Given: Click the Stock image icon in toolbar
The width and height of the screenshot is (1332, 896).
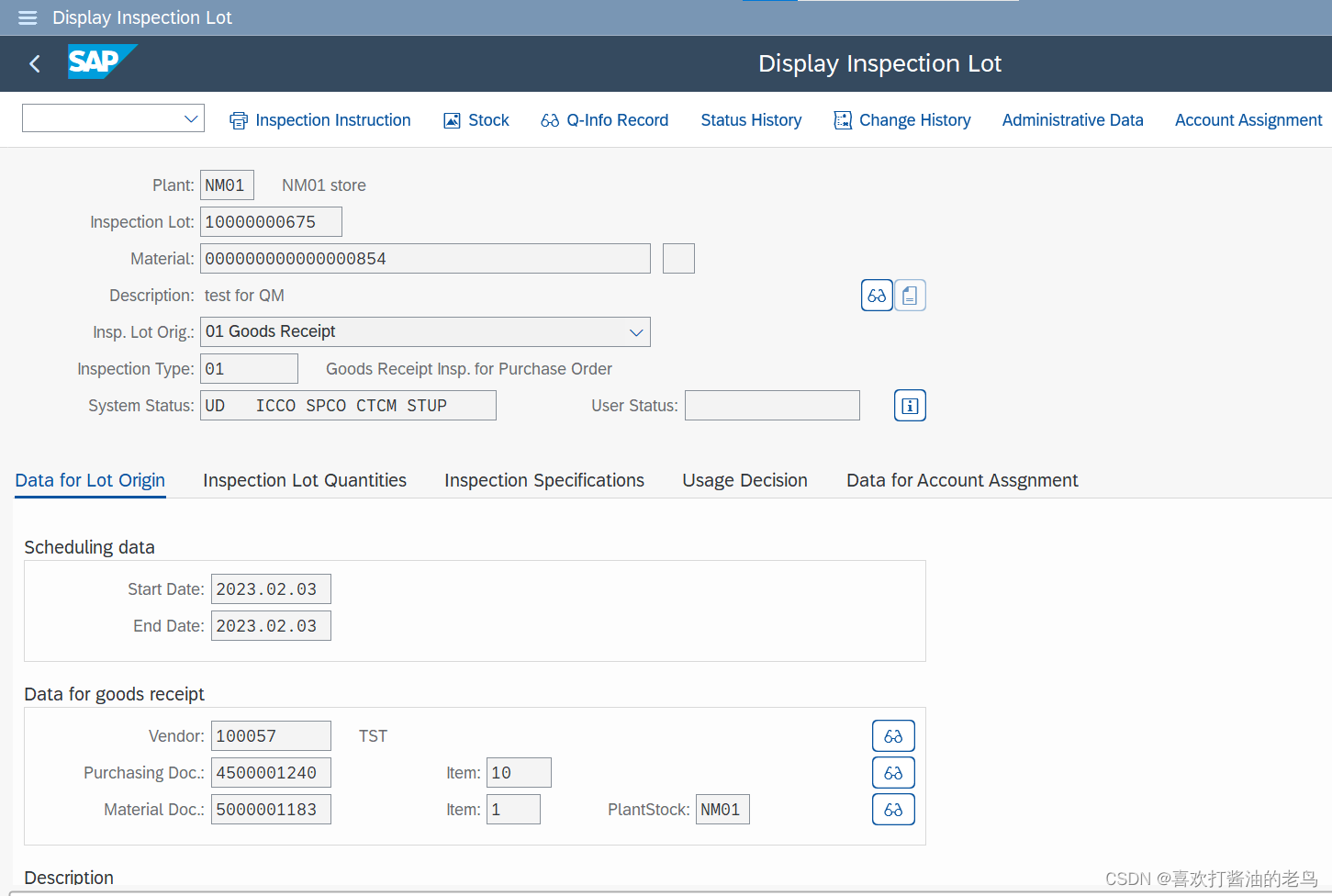Looking at the screenshot, I should point(451,119).
